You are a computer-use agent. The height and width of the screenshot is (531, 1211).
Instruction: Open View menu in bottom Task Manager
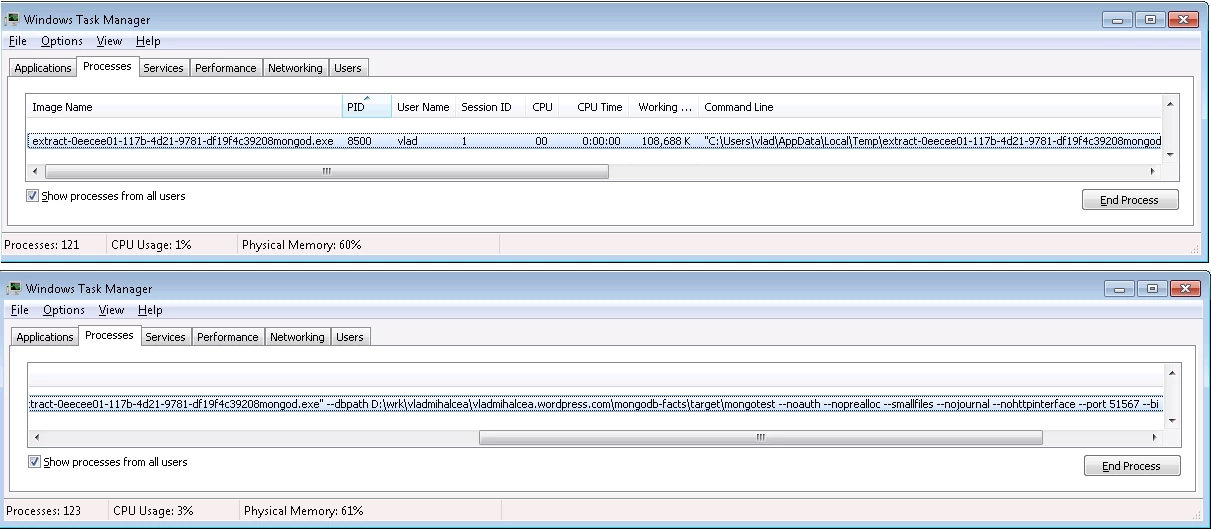coord(111,310)
